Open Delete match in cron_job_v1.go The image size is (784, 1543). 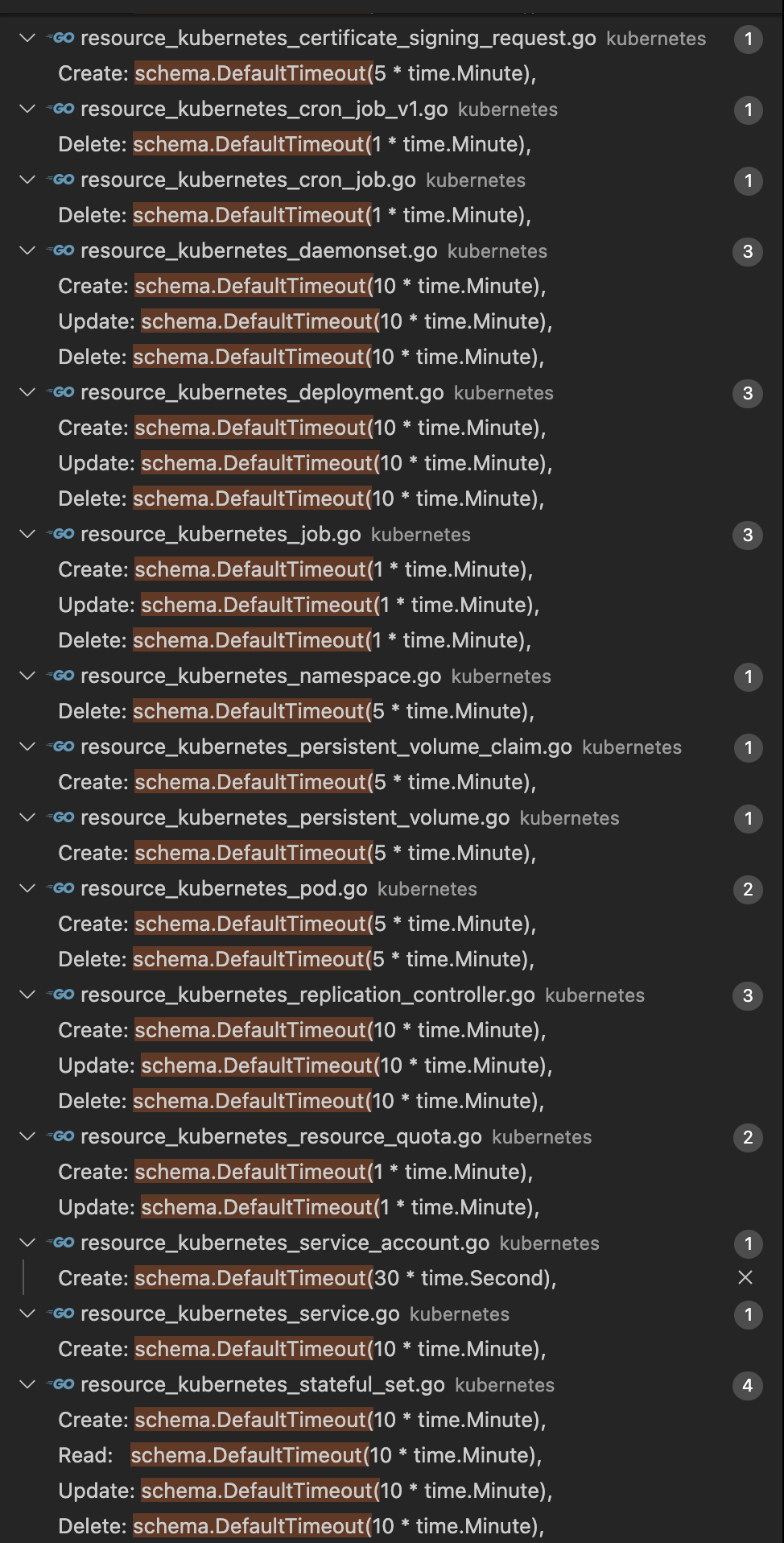pos(295,144)
